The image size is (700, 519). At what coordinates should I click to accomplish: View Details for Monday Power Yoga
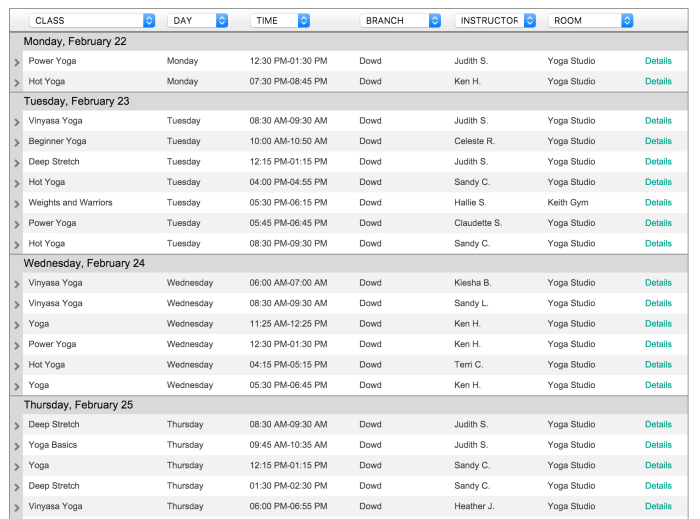tap(658, 61)
